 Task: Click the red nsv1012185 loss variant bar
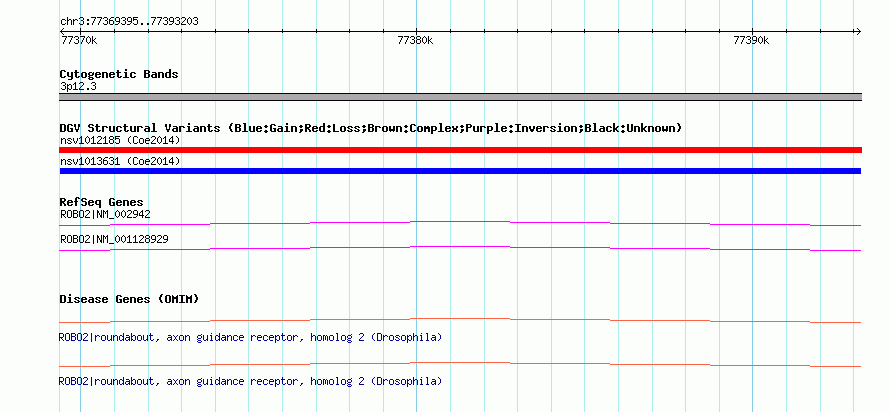[x=460, y=150]
